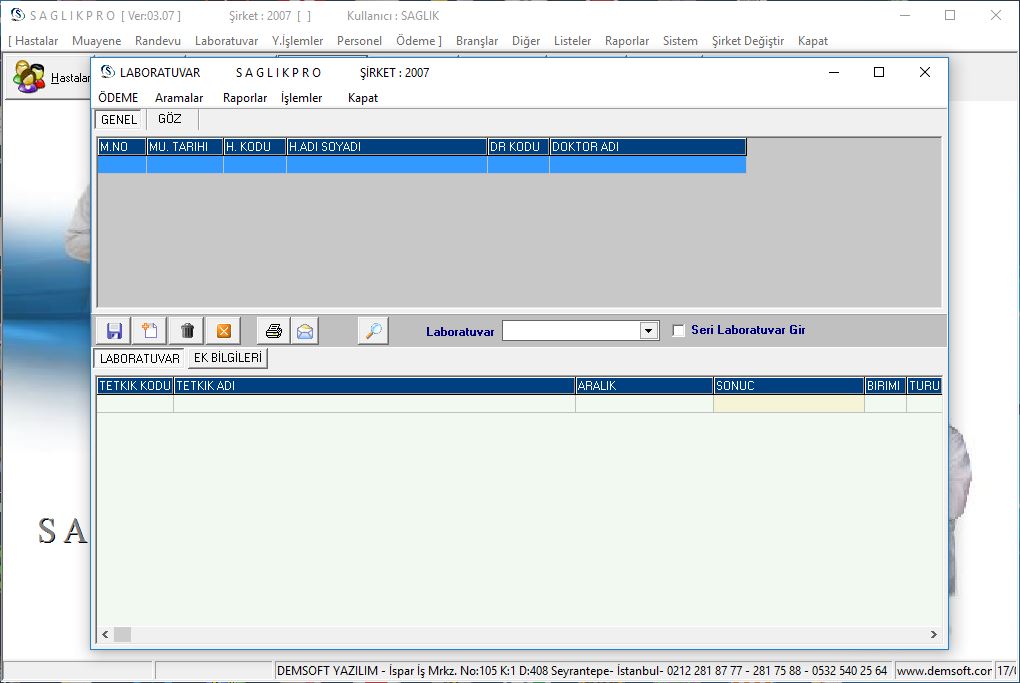Click the TETKIK ADI column header
1020x683 pixels.
click(x=374, y=386)
